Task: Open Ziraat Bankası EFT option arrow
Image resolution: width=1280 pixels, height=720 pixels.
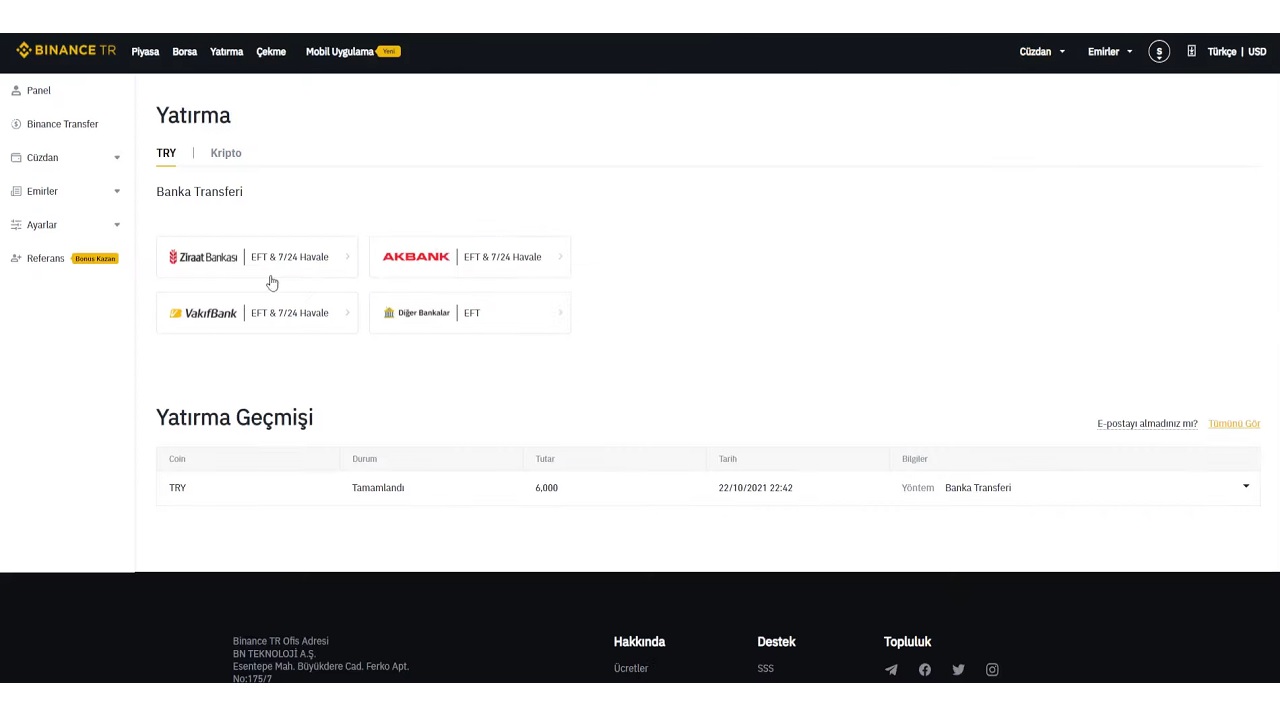Action: pos(347,257)
